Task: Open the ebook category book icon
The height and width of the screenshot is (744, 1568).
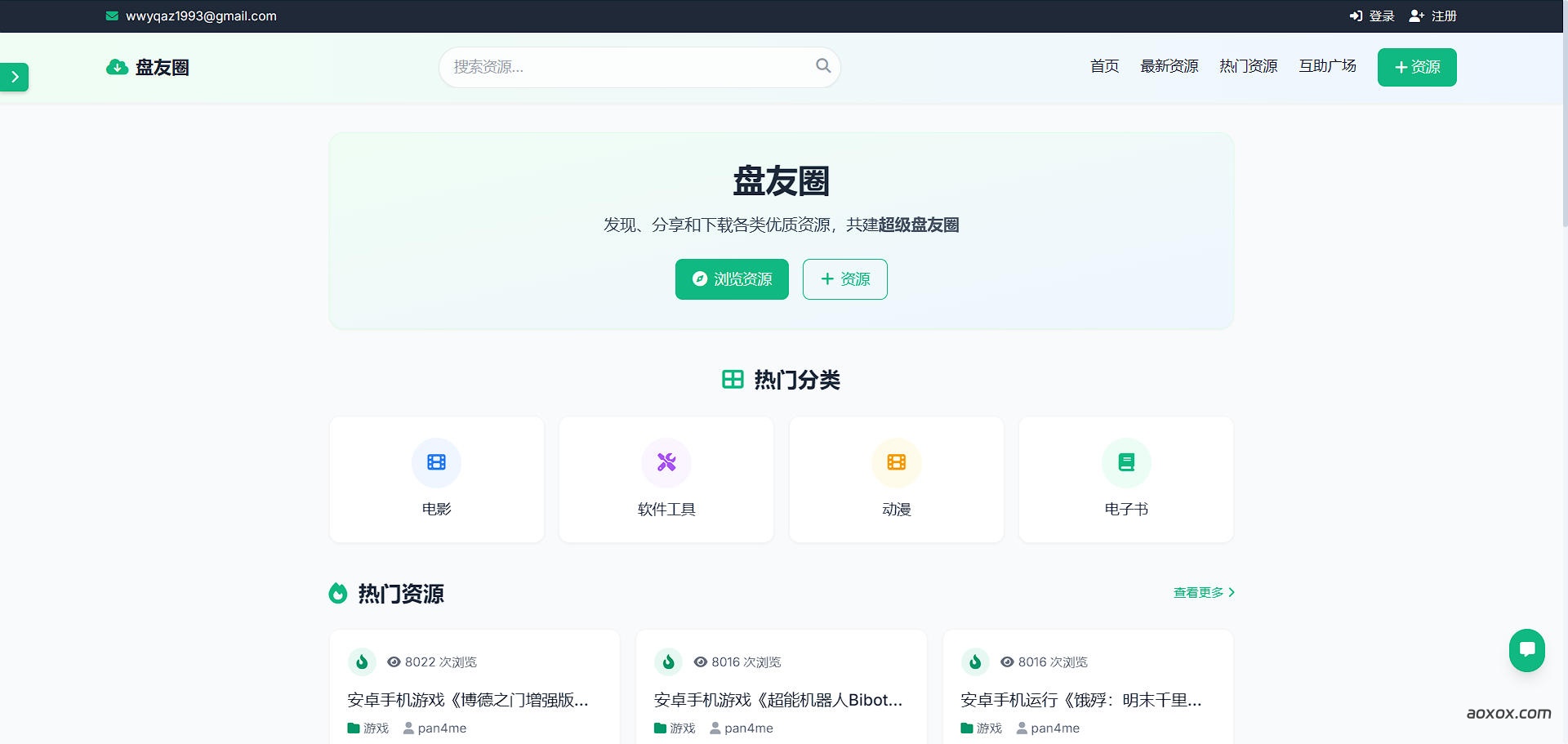Action: pos(1126,462)
